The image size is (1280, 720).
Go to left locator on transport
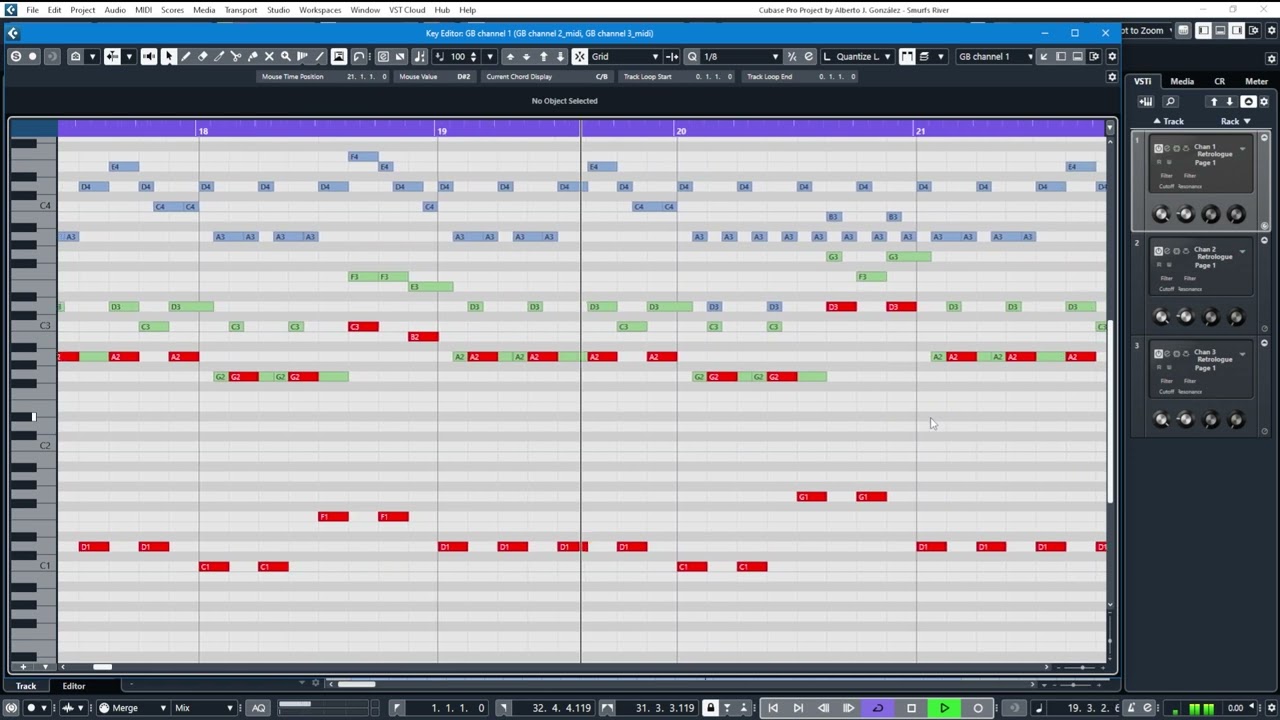[x=773, y=708]
